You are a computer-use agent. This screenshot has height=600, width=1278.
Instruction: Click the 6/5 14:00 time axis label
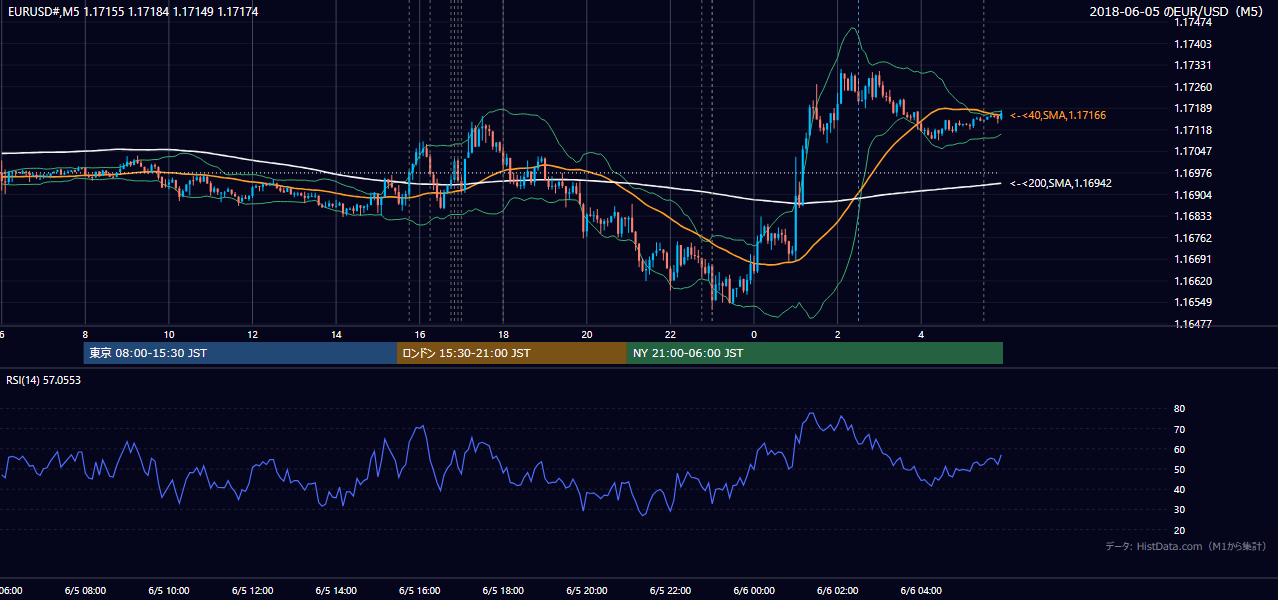click(x=336, y=590)
